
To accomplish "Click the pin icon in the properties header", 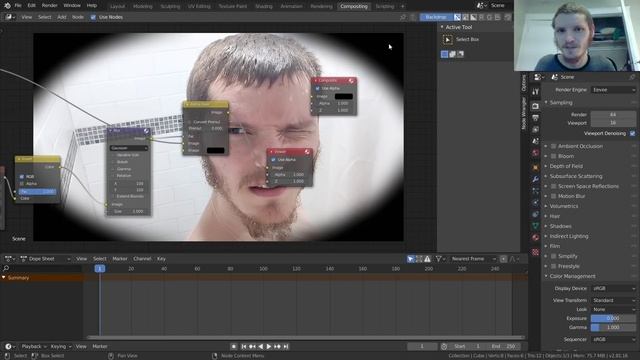I will (x=632, y=77).
